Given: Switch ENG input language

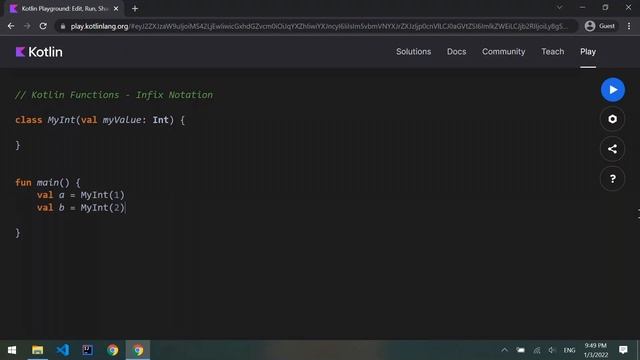Looking at the screenshot, I should click(569, 350).
